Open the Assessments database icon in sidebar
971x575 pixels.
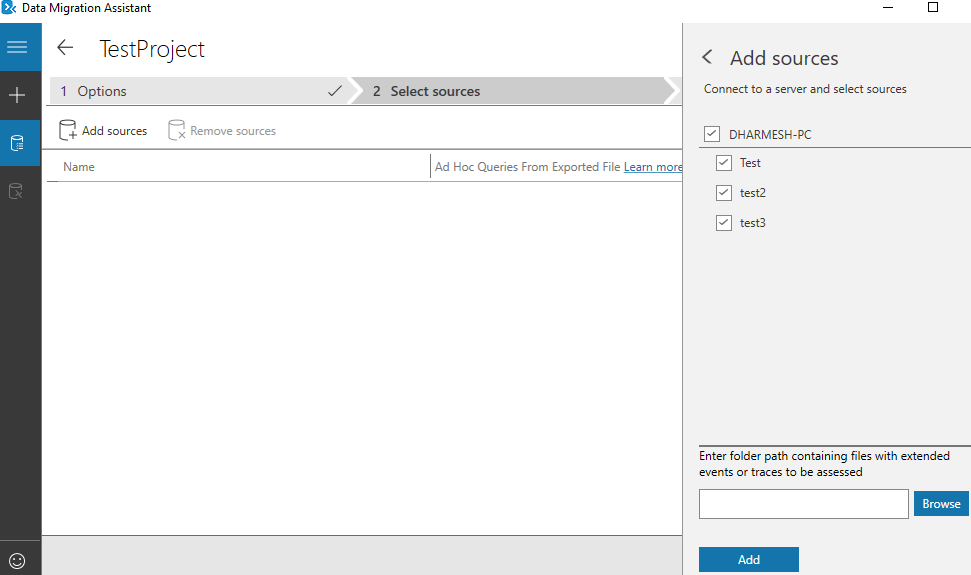[x=17, y=143]
